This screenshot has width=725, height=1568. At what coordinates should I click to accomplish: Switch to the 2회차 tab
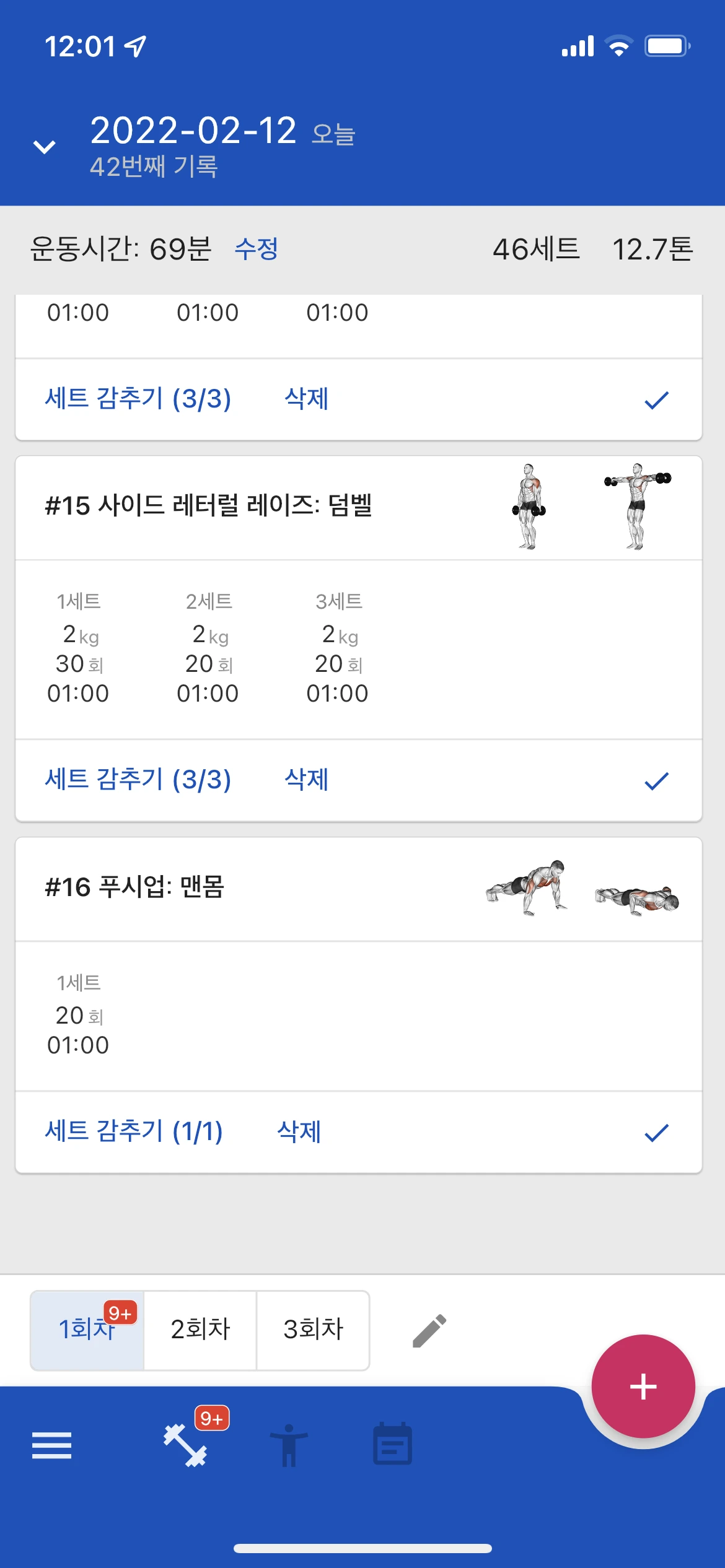tap(200, 1329)
